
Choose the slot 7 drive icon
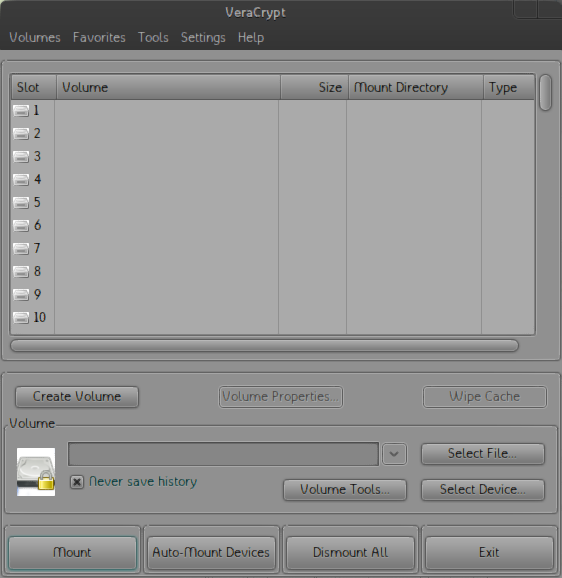pyautogui.click(x=21, y=248)
